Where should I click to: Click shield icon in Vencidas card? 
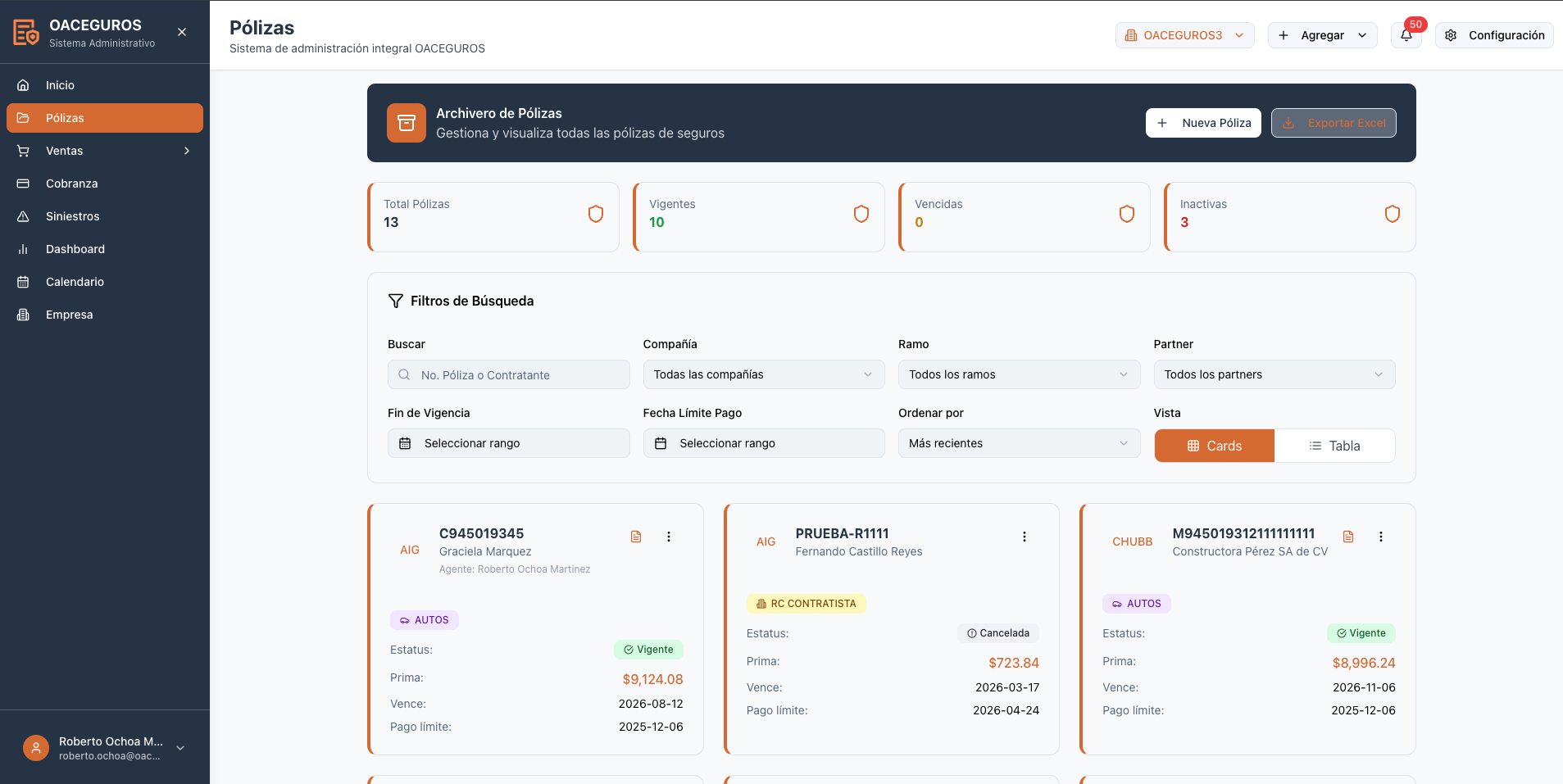click(x=1127, y=214)
